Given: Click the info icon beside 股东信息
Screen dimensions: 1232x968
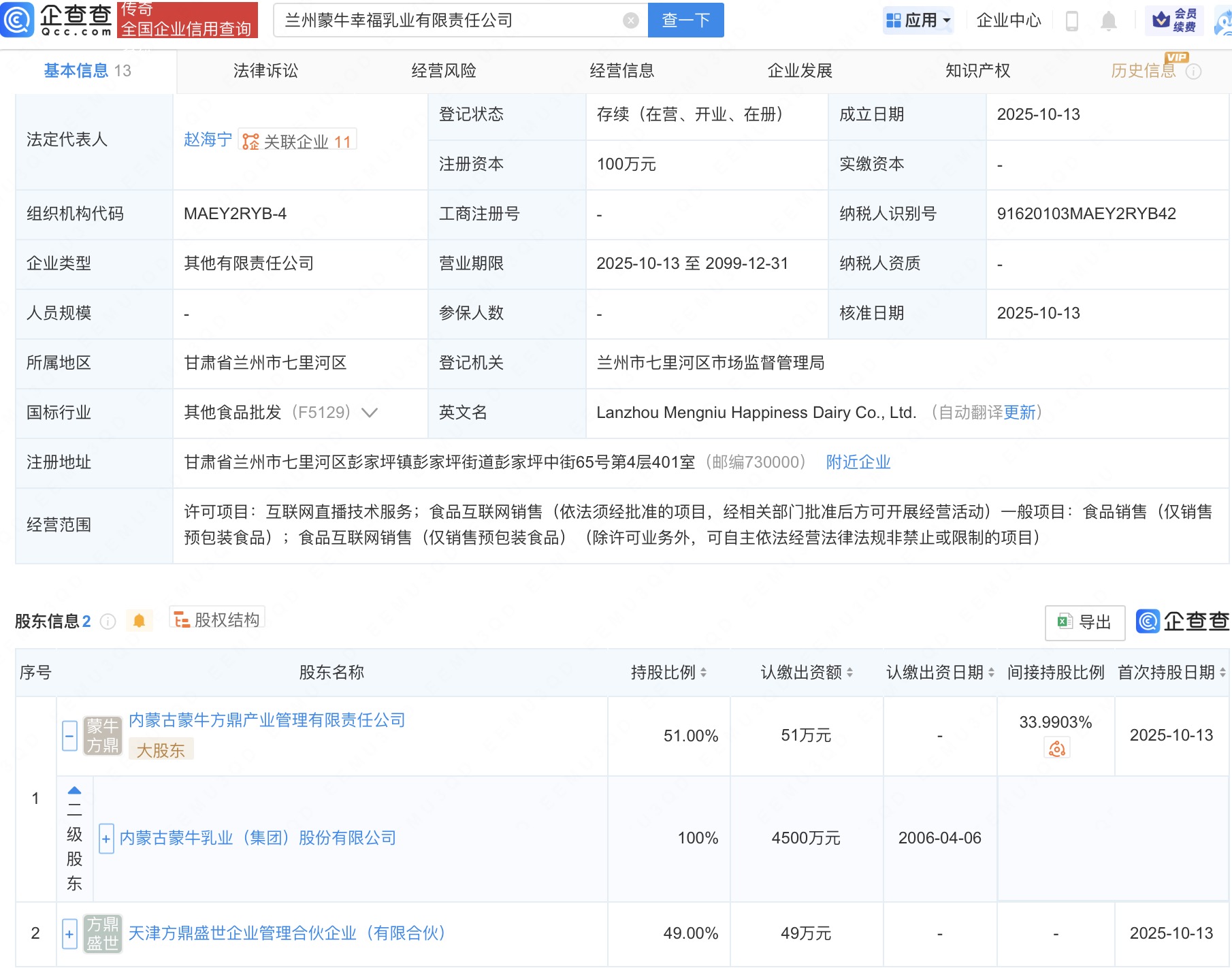Looking at the screenshot, I should [108, 622].
